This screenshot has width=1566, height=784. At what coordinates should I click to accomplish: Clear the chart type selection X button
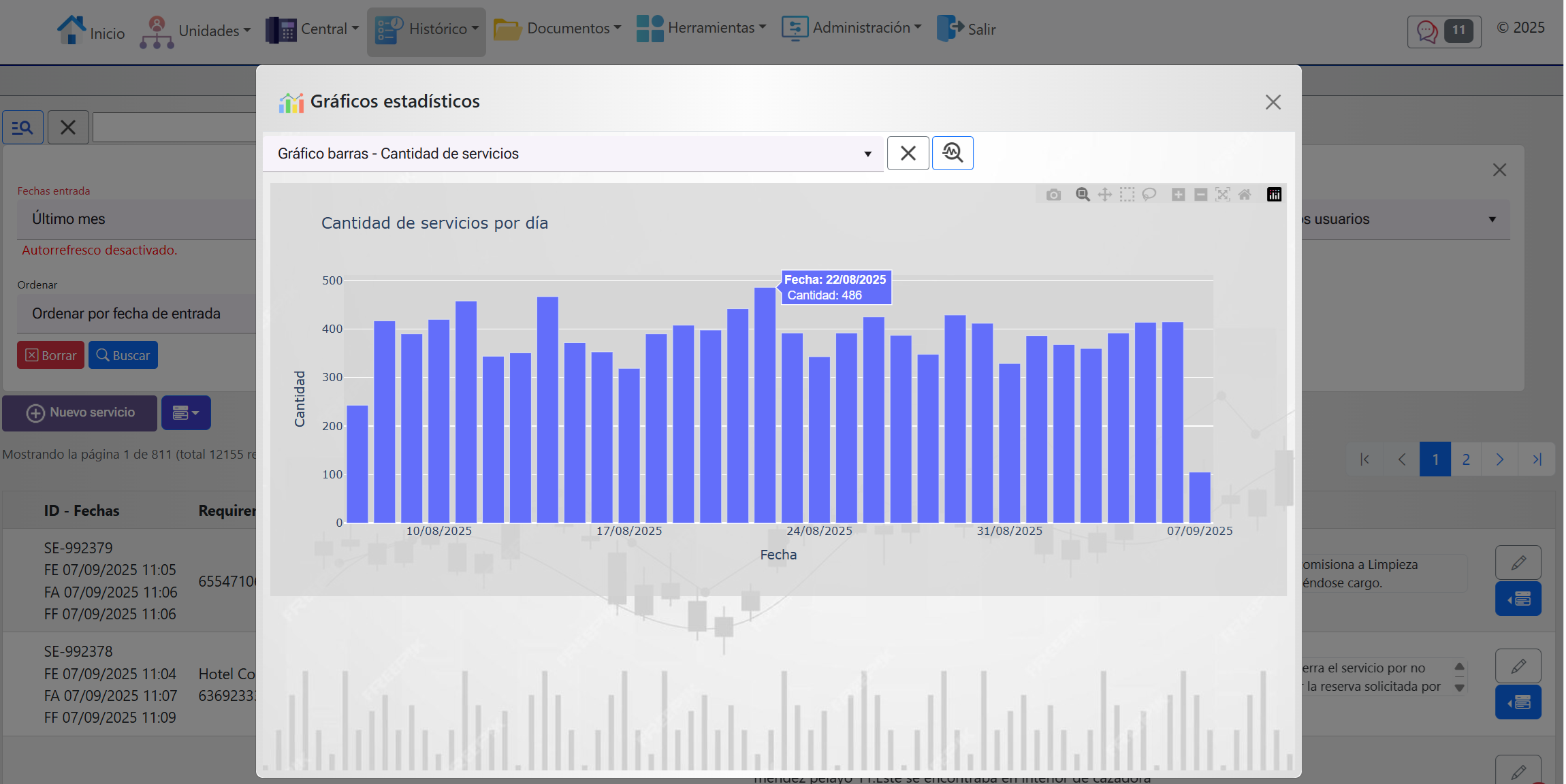pos(908,153)
